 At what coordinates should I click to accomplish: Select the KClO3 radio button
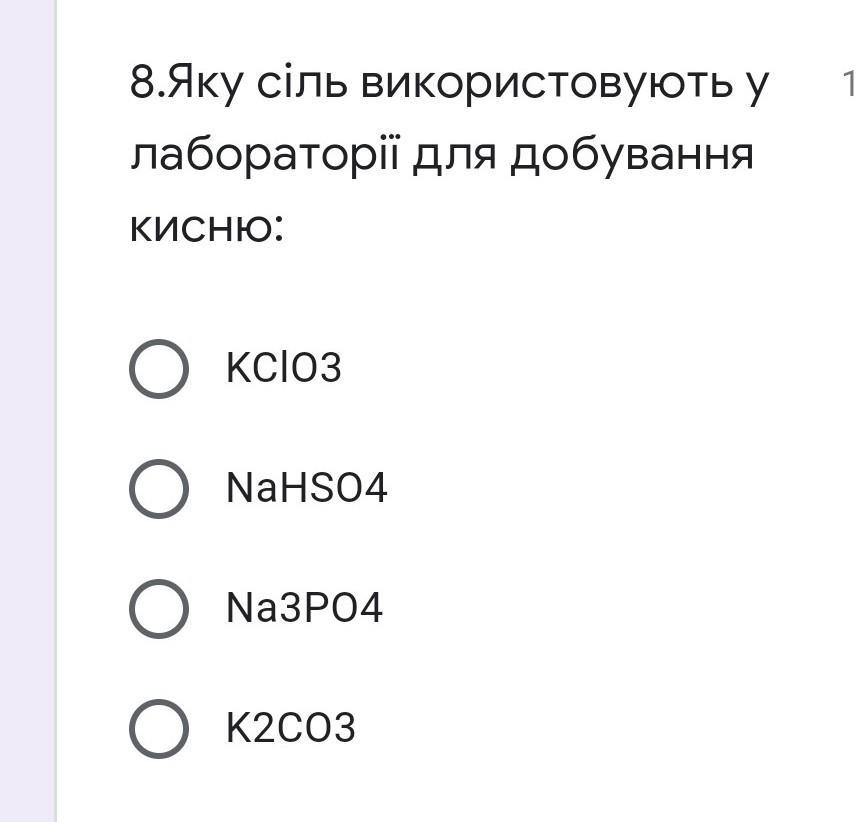tap(159, 369)
